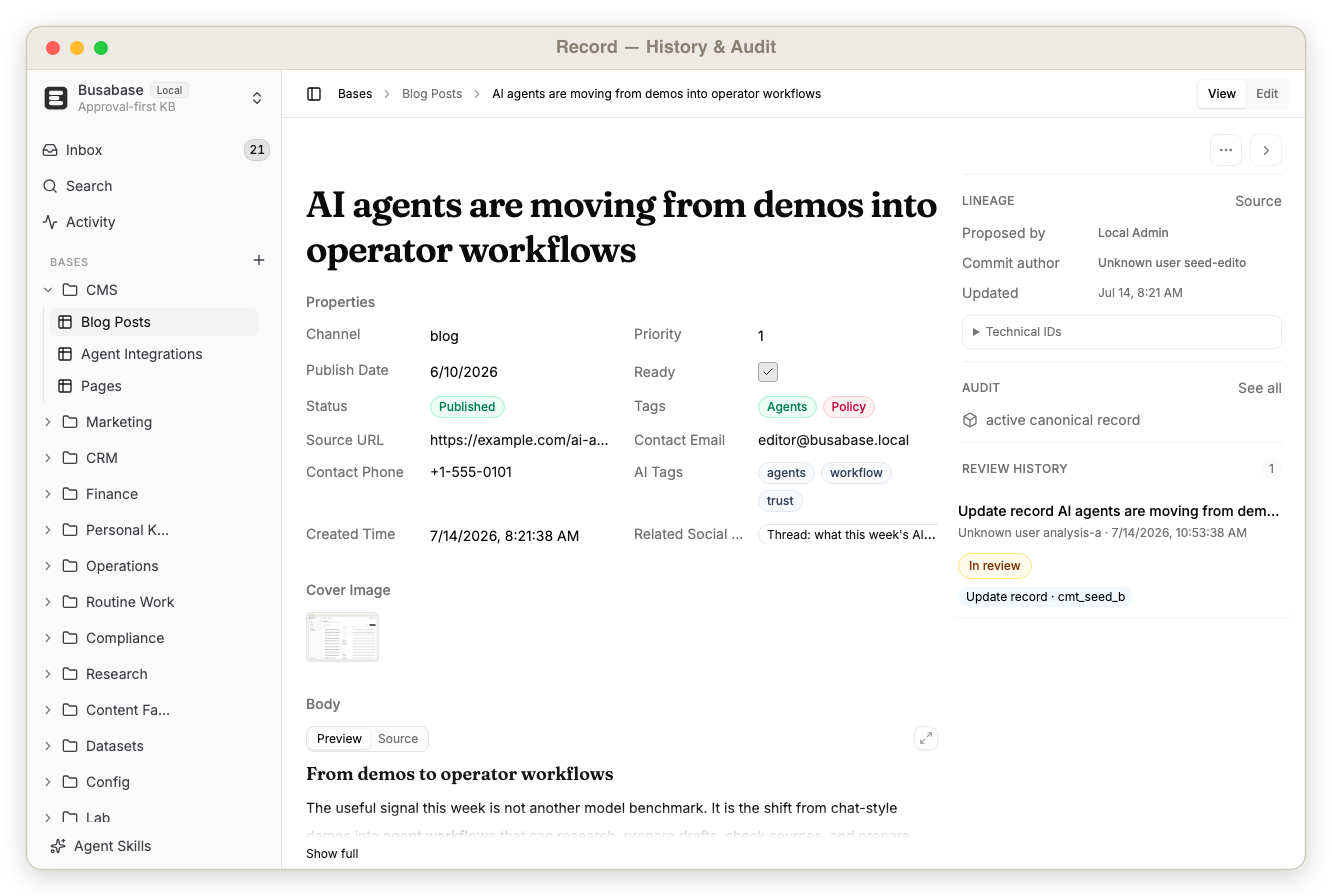1332x896 pixels.
Task: Click the Publish Date 6/10/2026 value
Action: click(x=464, y=372)
